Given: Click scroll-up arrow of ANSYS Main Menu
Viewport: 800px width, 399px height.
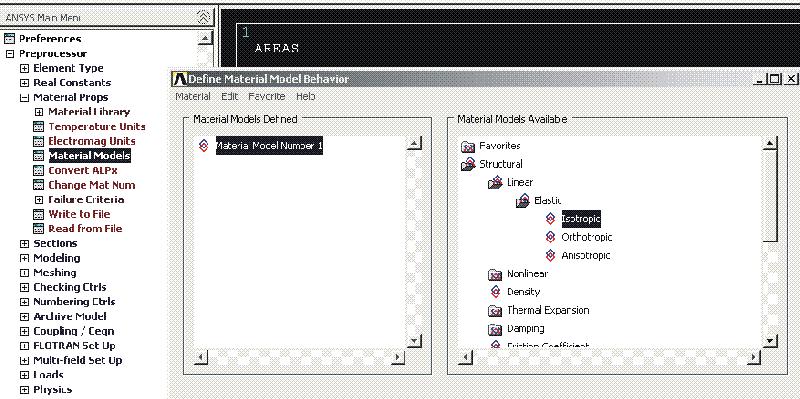Looking at the screenshot, I should (x=205, y=38).
